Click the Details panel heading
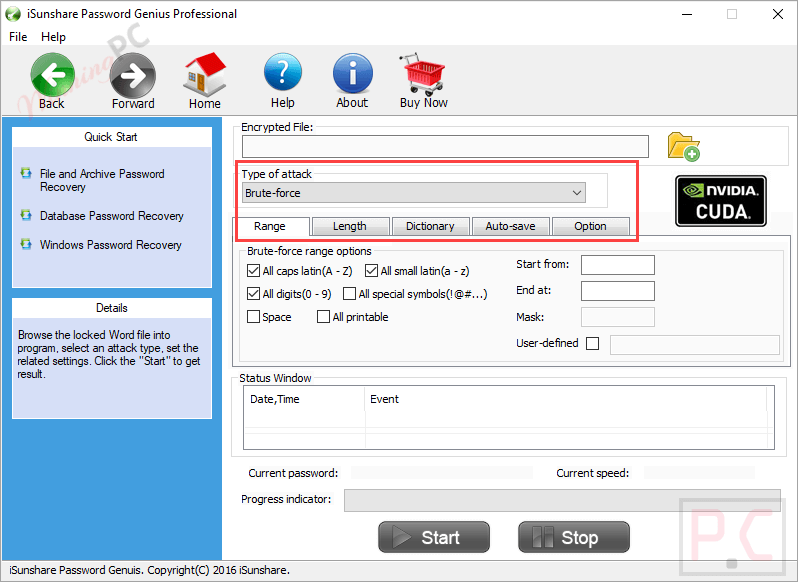Viewport: 798px width, 582px height. click(x=112, y=308)
